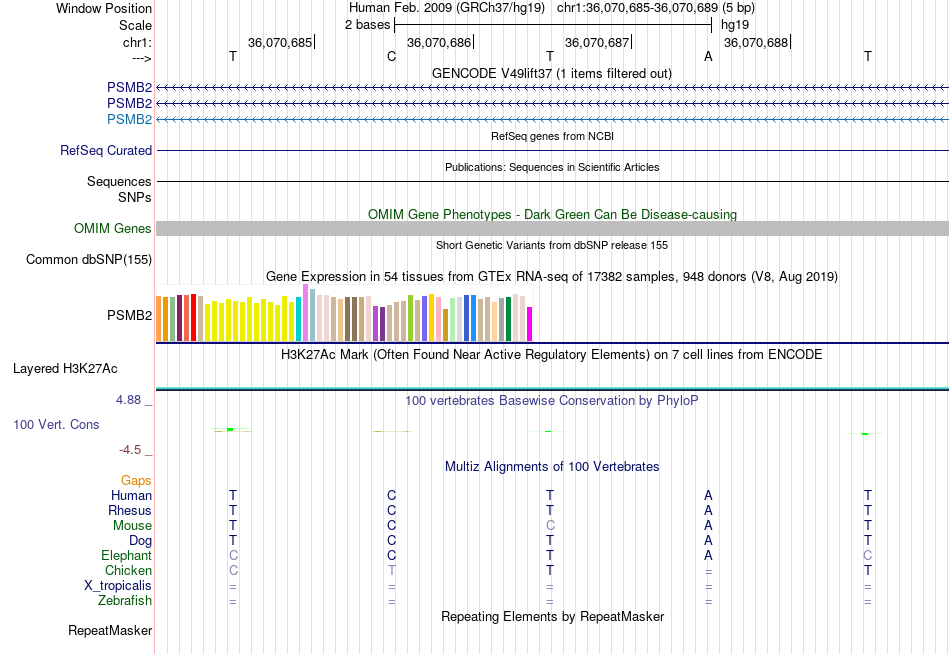The width and height of the screenshot is (950, 654).
Task: Click the X_tropicalis species label
Action: [x=118, y=586]
